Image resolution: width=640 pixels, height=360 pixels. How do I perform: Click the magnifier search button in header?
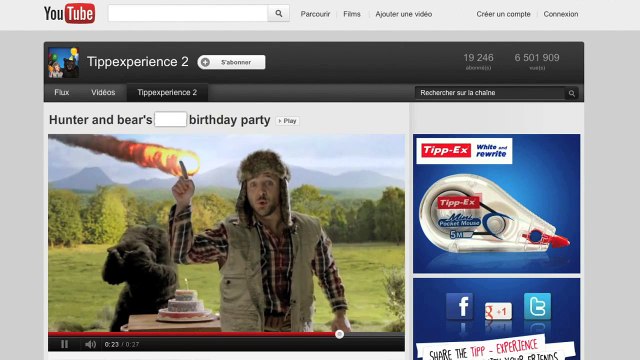click(x=278, y=13)
